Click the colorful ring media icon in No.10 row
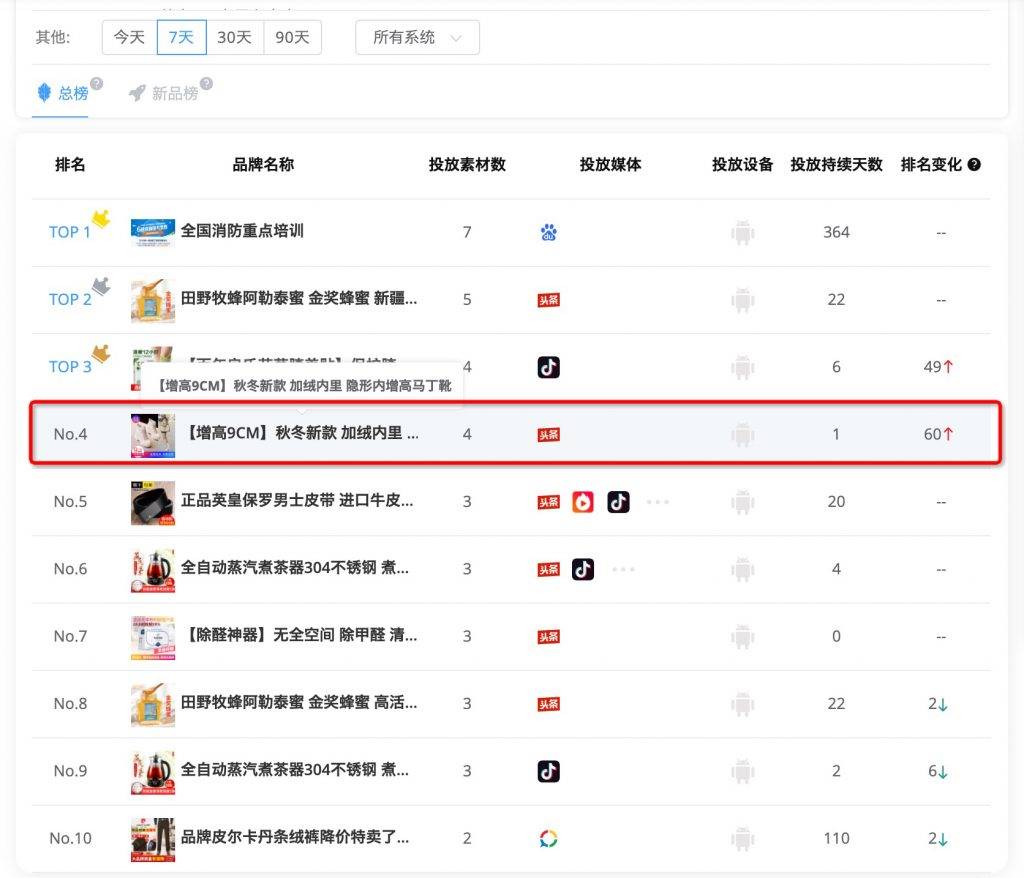This screenshot has width=1024, height=878. point(548,838)
